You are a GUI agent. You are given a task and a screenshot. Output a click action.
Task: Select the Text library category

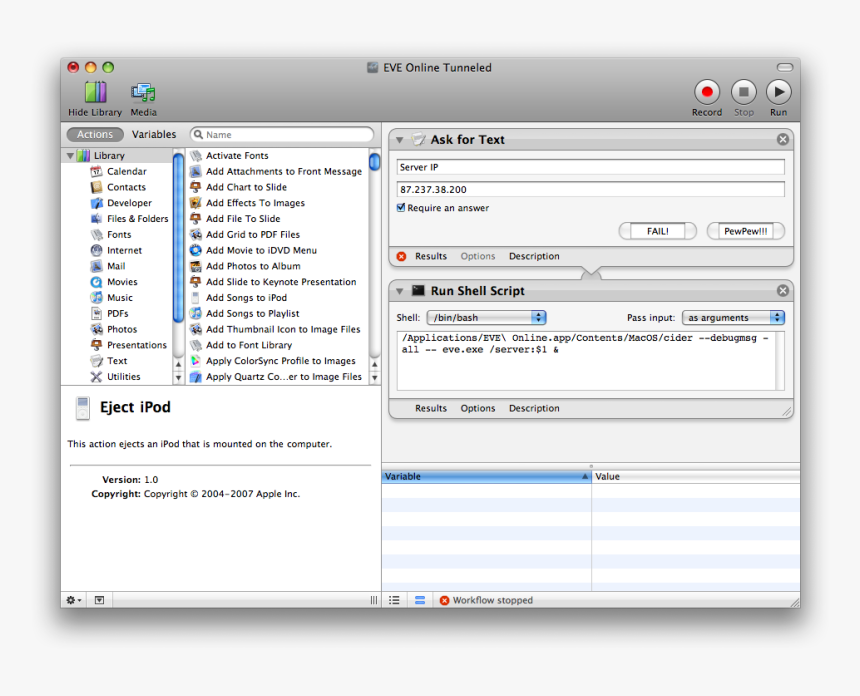[117, 361]
